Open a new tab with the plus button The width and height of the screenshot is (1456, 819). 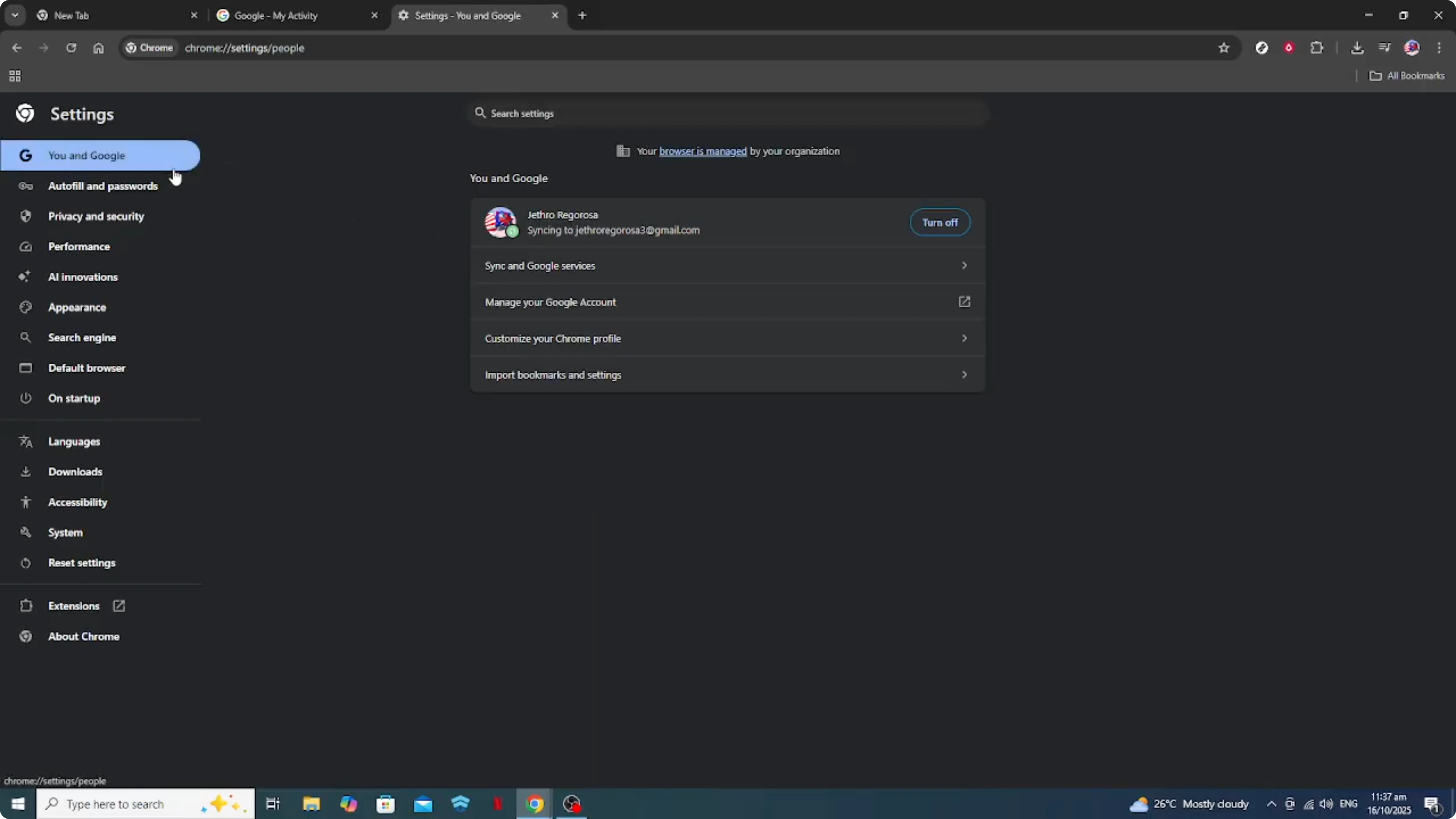(x=582, y=15)
